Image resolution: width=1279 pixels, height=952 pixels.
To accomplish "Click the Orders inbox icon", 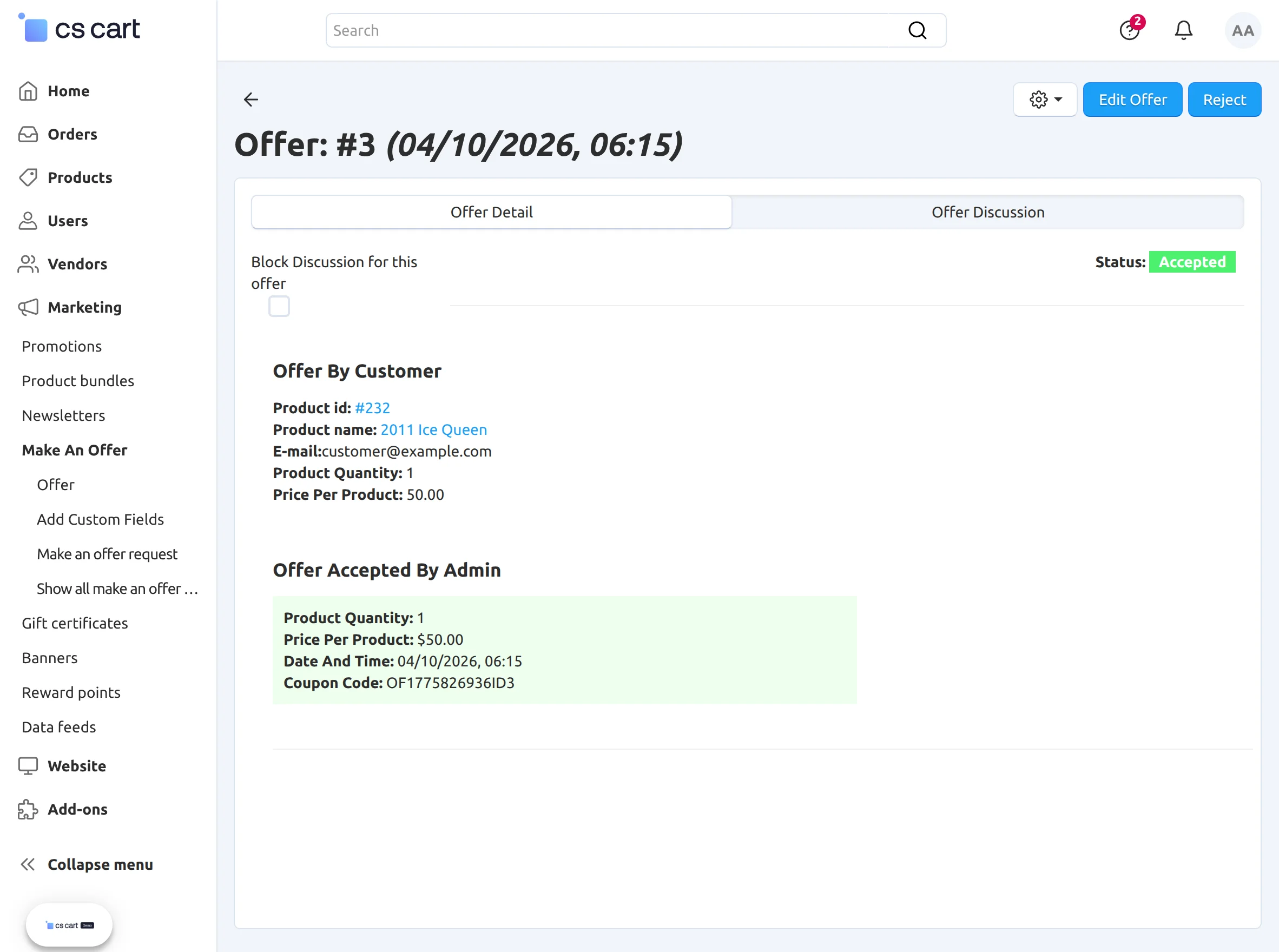I will point(28,134).
